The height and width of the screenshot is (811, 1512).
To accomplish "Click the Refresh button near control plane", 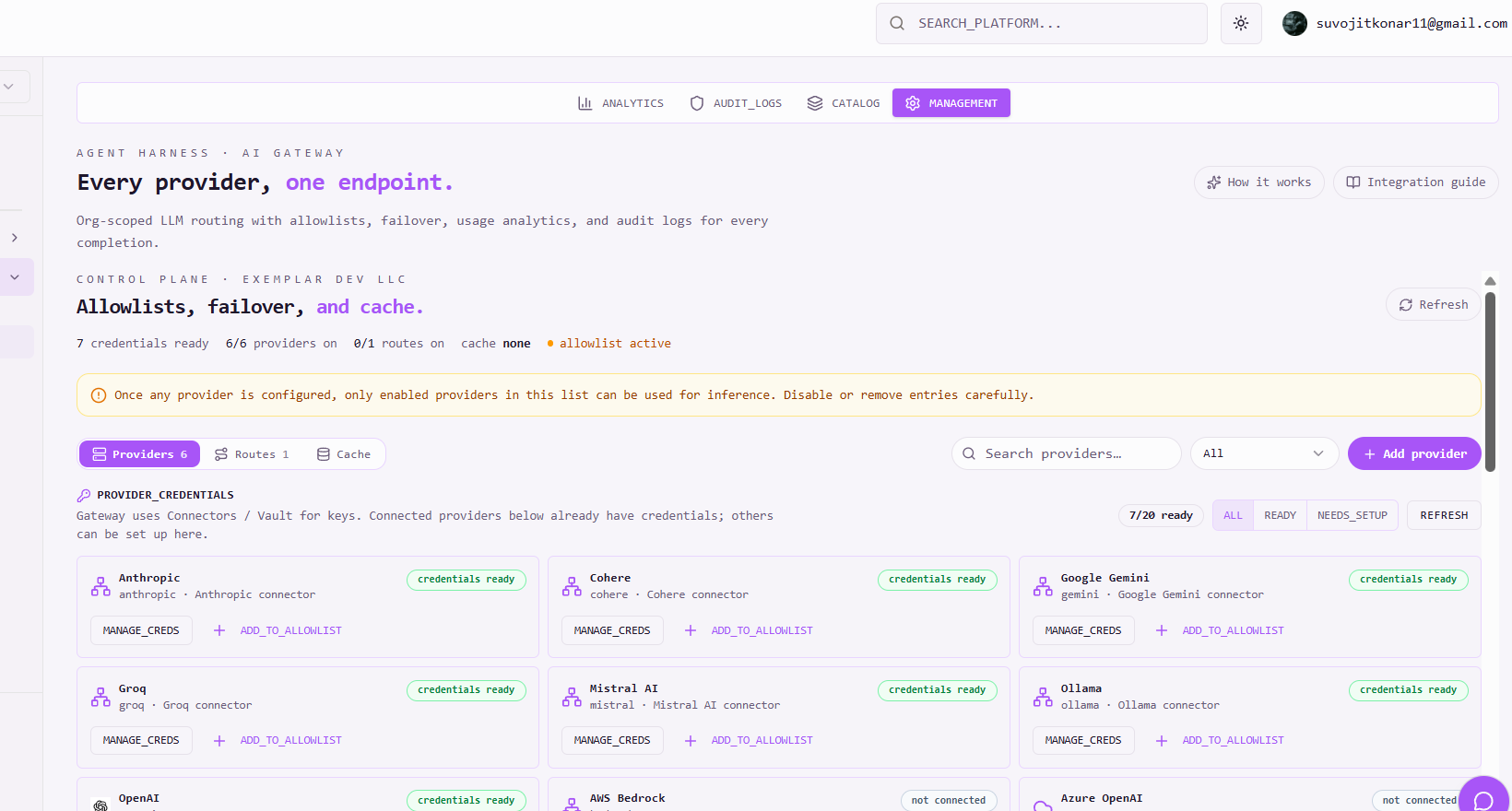I will point(1434,305).
